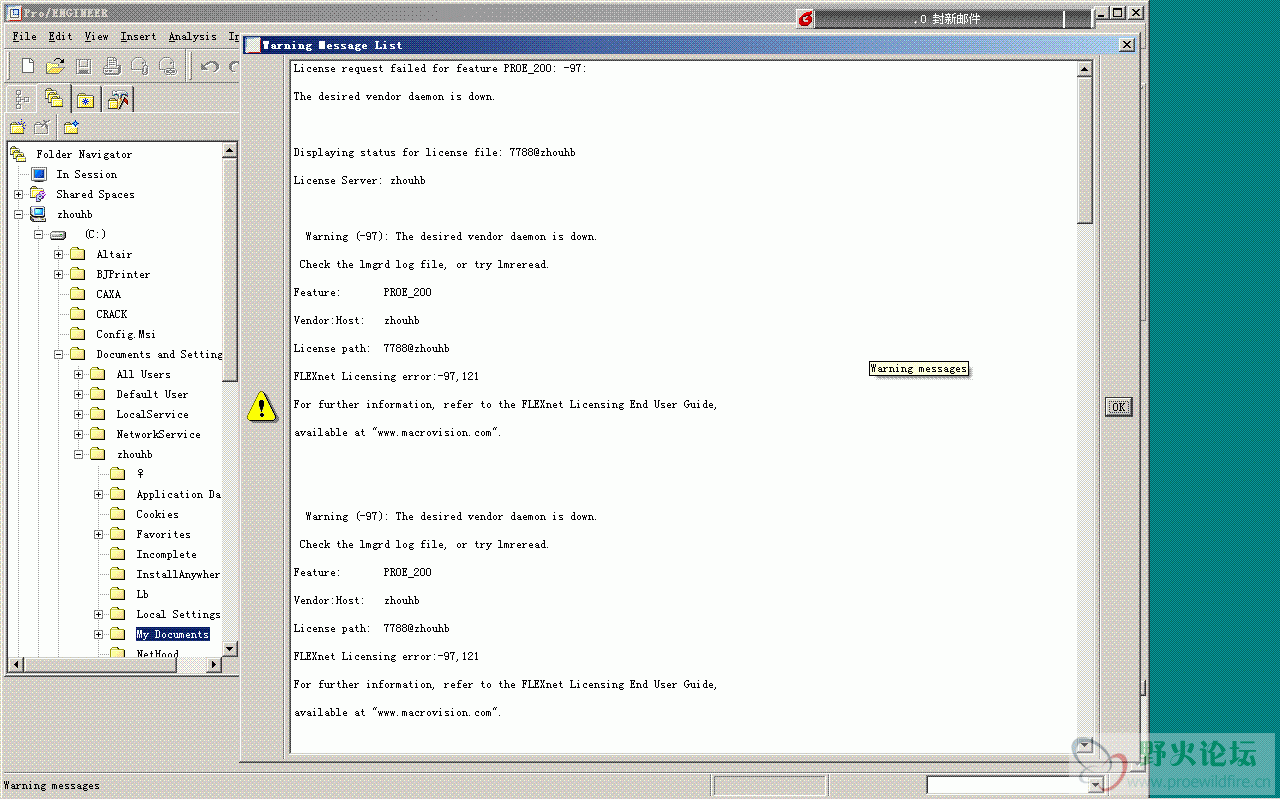This screenshot has height=800, width=1280.
Task: Click the Print toolbar icon
Action: (112, 66)
